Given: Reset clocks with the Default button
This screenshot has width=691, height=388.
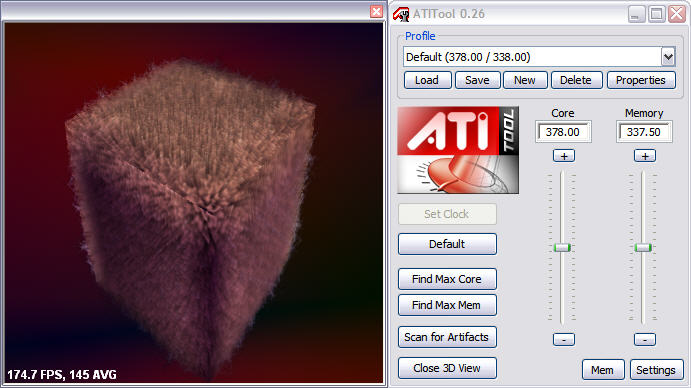Looking at the screenshot, I should click(x=447, y=244).
